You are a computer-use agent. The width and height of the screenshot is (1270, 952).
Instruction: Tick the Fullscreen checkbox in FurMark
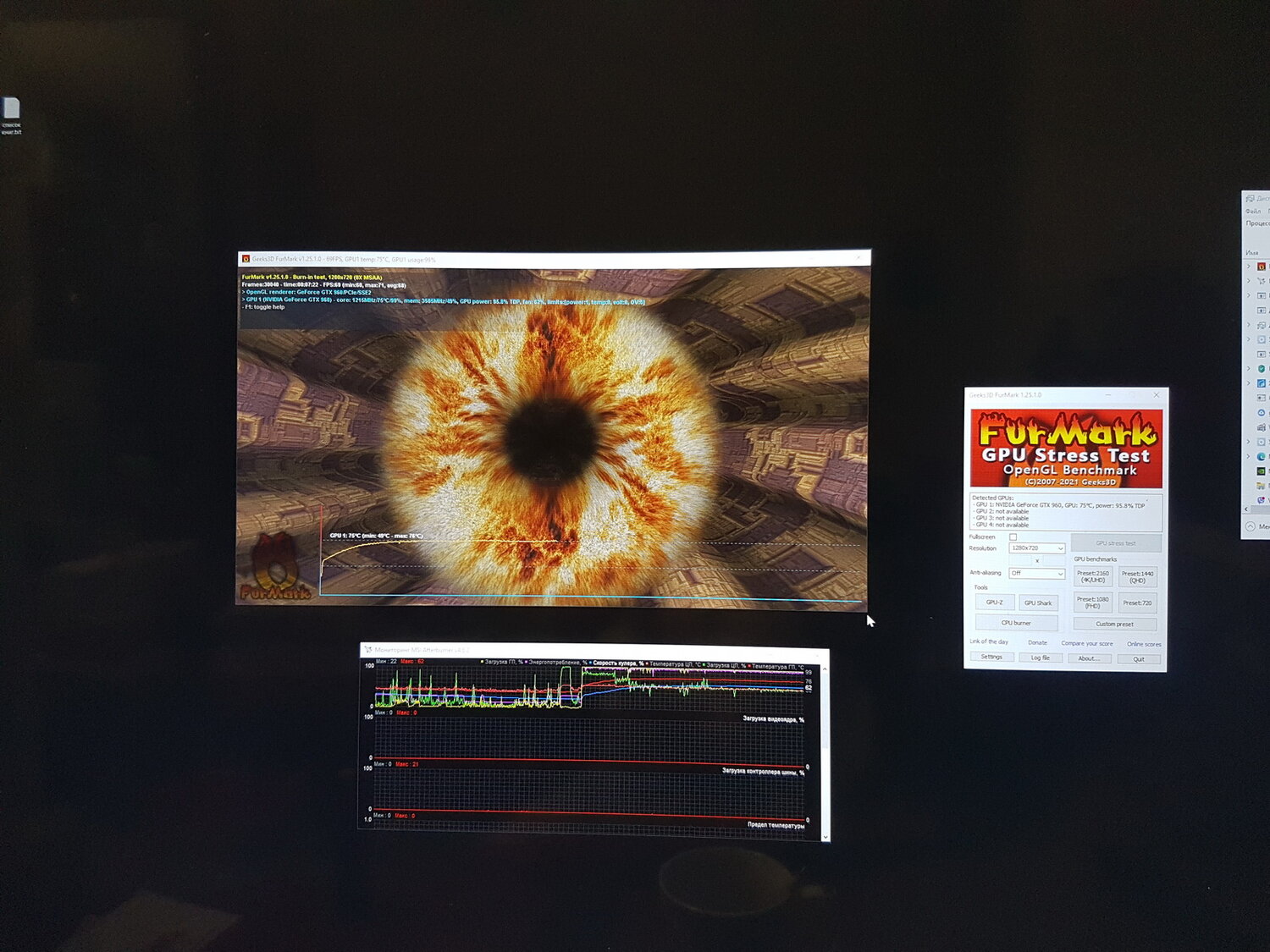tap(1013, 537)
